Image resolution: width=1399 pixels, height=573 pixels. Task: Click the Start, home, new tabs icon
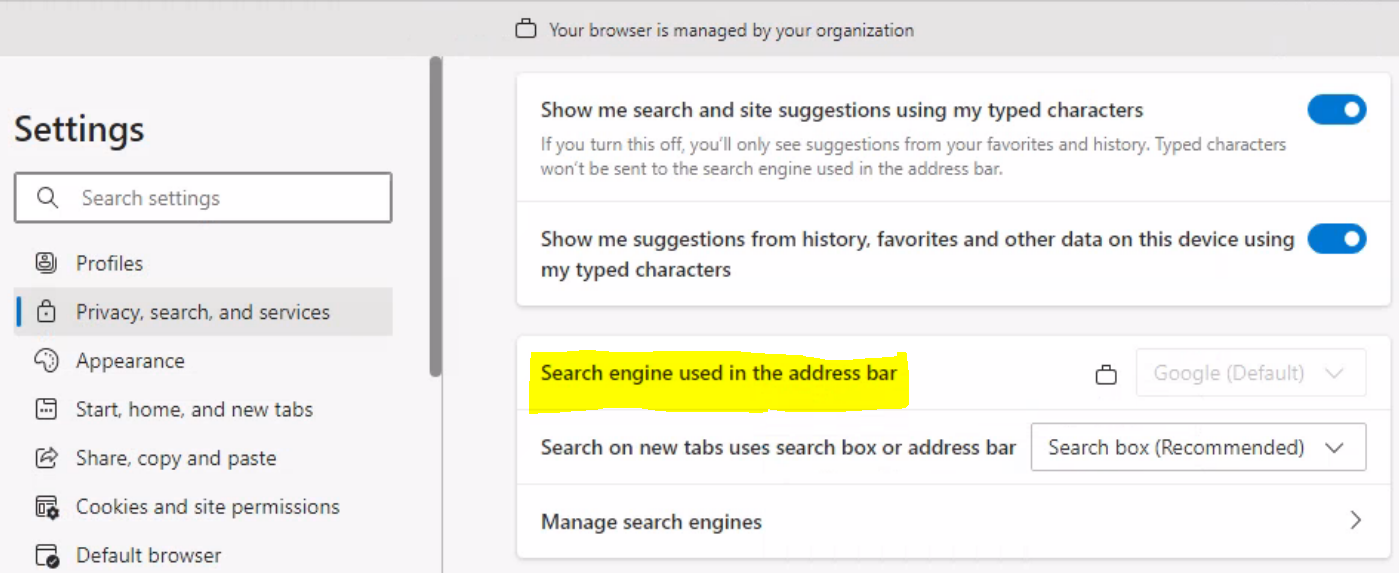point(46,409)
